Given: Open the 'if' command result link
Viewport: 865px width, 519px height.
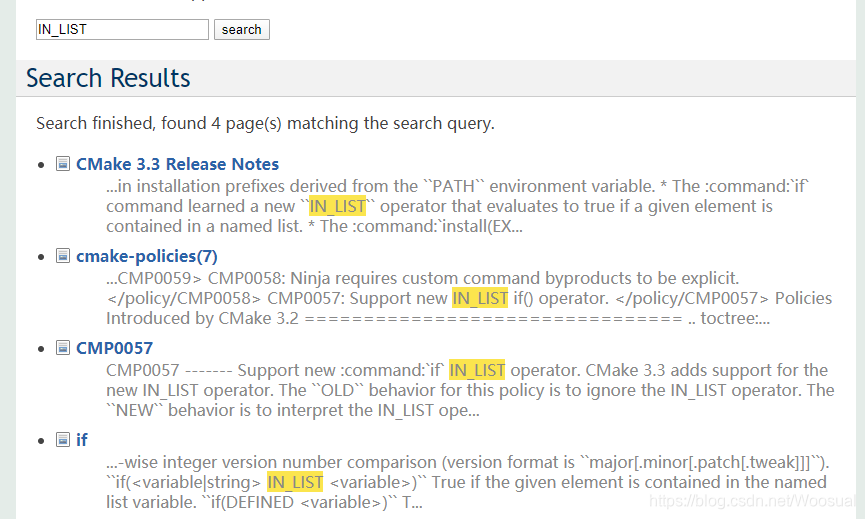Looking at the screenshot, I should pos(82,440).
